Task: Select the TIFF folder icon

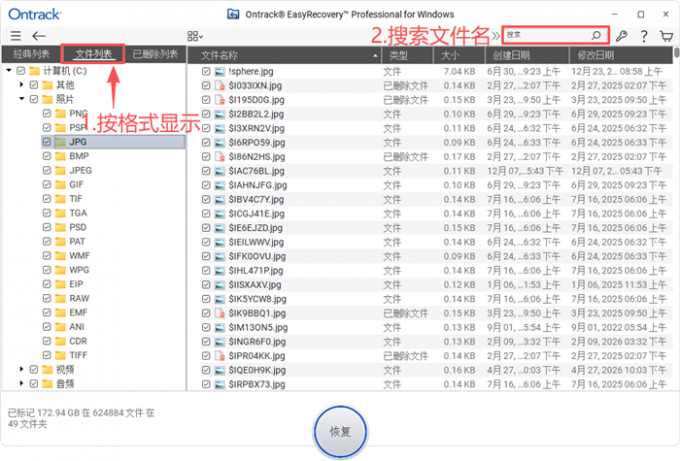Action: click(60, 355)
